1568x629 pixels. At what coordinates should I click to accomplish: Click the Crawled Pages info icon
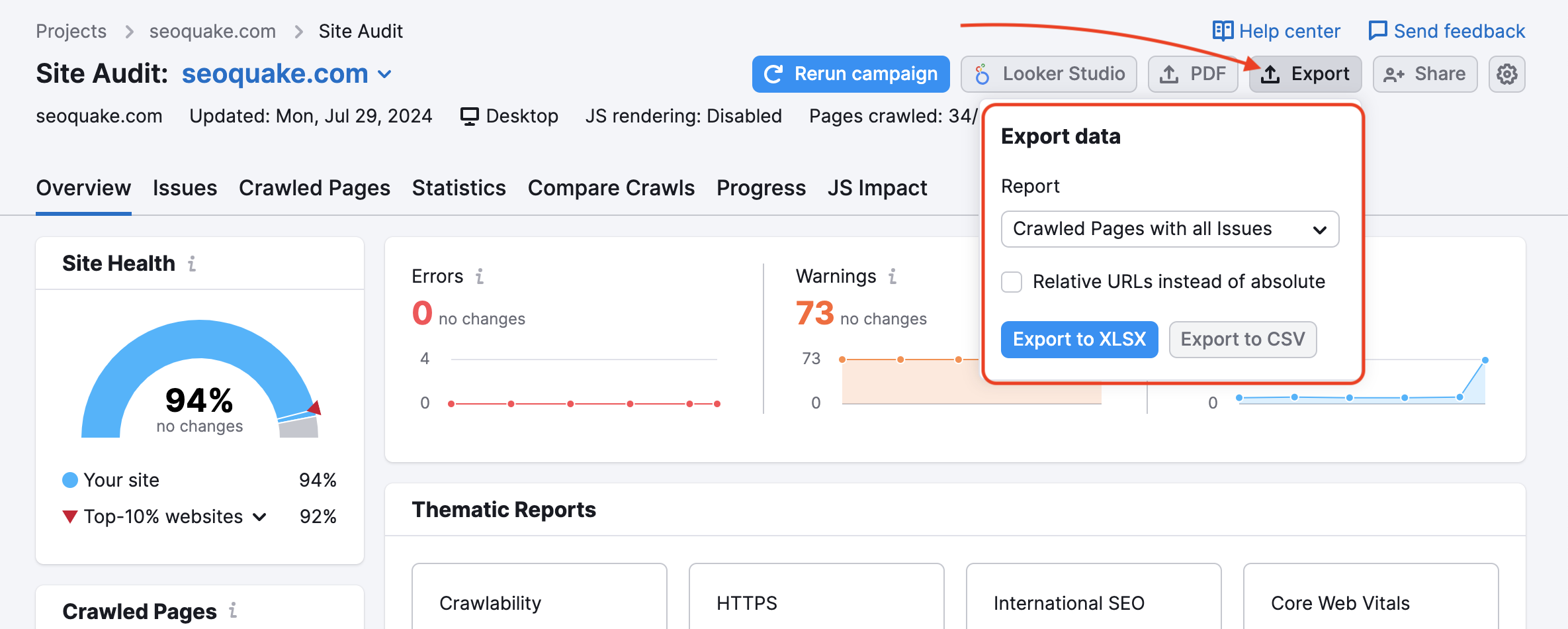point(232,612)
